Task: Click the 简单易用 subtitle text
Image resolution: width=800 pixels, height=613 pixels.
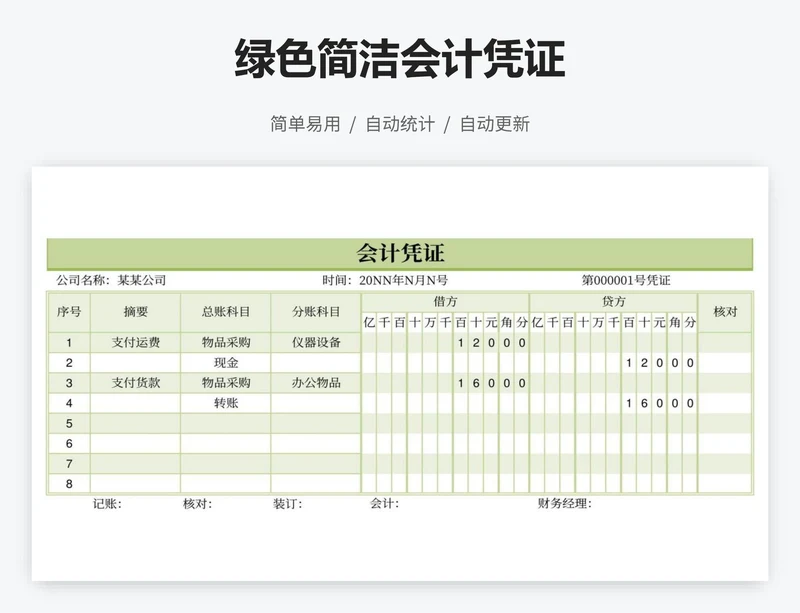Action: pyautogui.click(x=305, y=124)
